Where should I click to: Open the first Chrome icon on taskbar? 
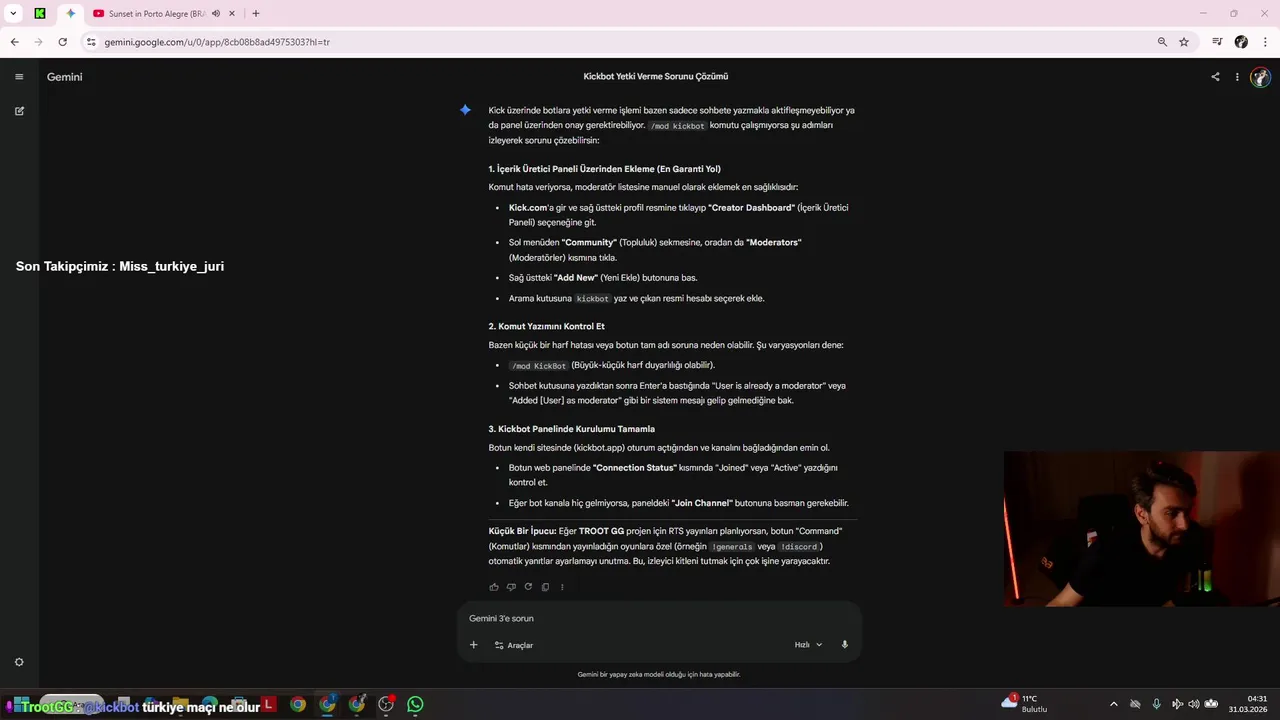298,705
